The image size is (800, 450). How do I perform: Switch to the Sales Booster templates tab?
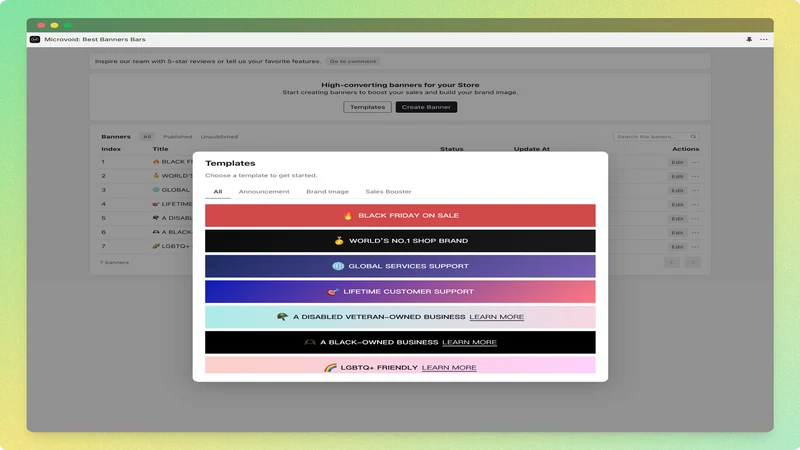(388, 192)
